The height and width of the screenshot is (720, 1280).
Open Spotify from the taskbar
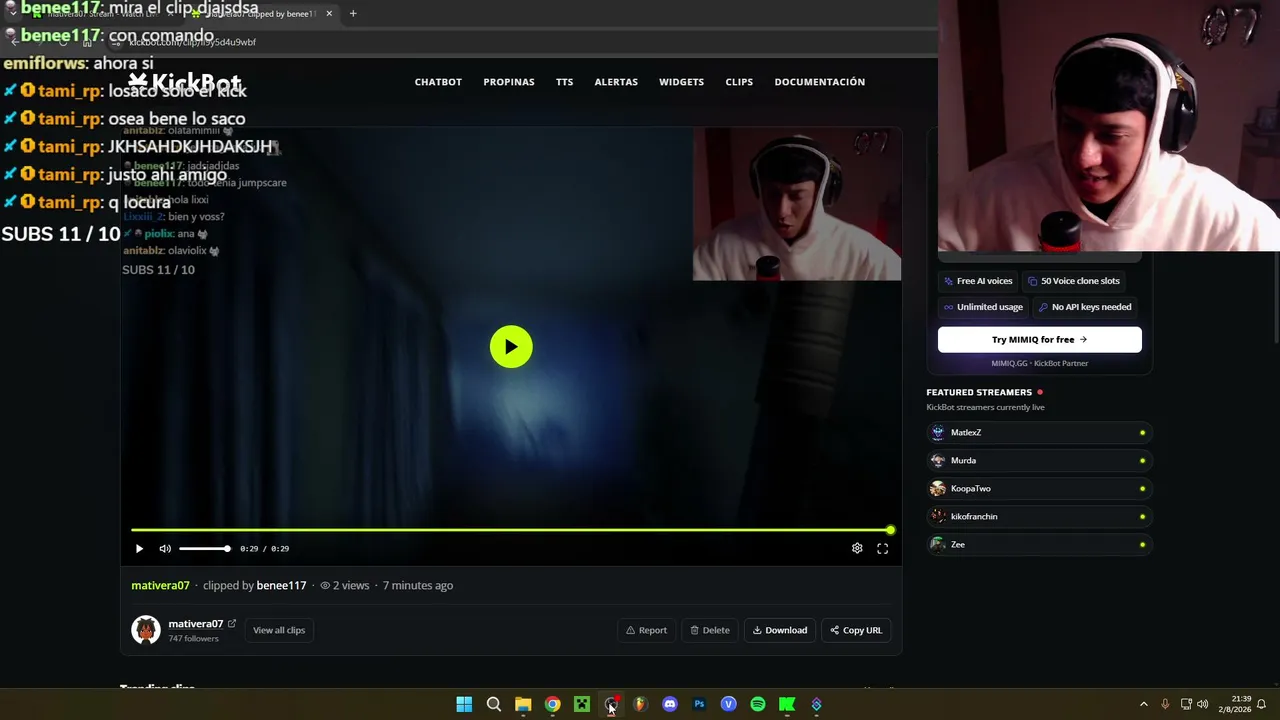(758, 704)
